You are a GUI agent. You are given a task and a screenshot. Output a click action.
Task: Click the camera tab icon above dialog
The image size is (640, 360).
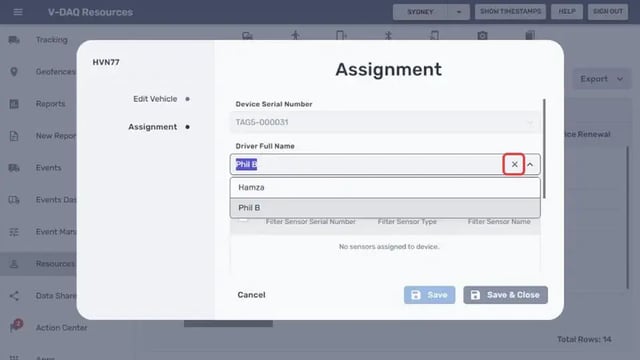pos(482,36)
